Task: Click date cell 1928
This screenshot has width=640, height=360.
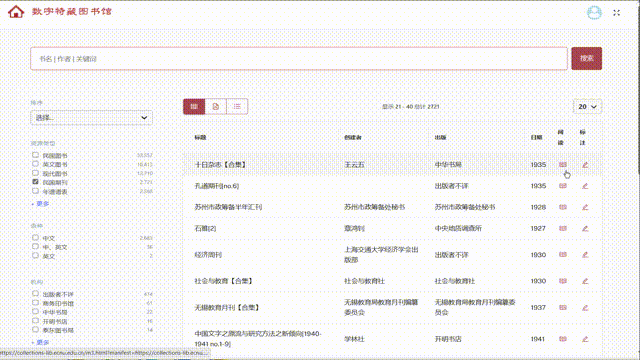Action: click(538, 207)
